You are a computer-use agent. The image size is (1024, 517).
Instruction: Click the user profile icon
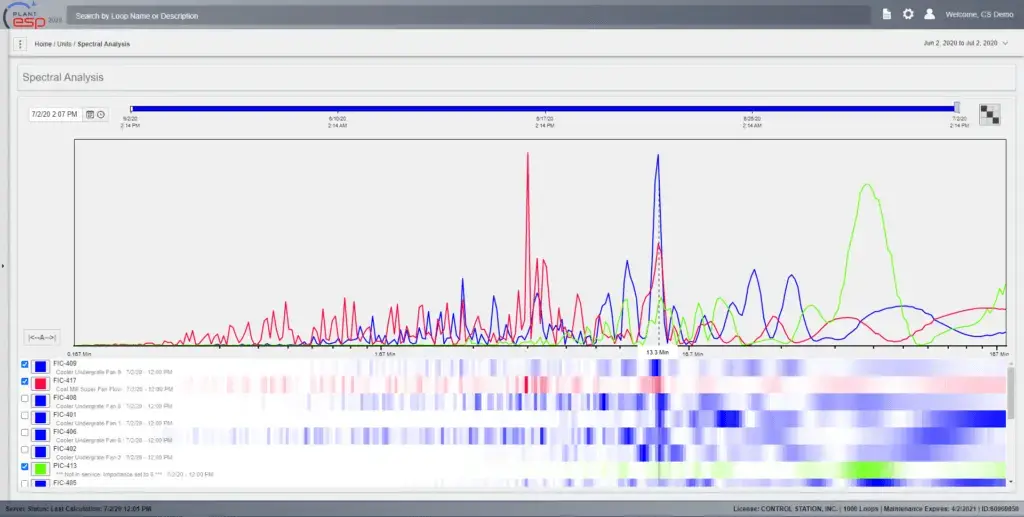929,15
